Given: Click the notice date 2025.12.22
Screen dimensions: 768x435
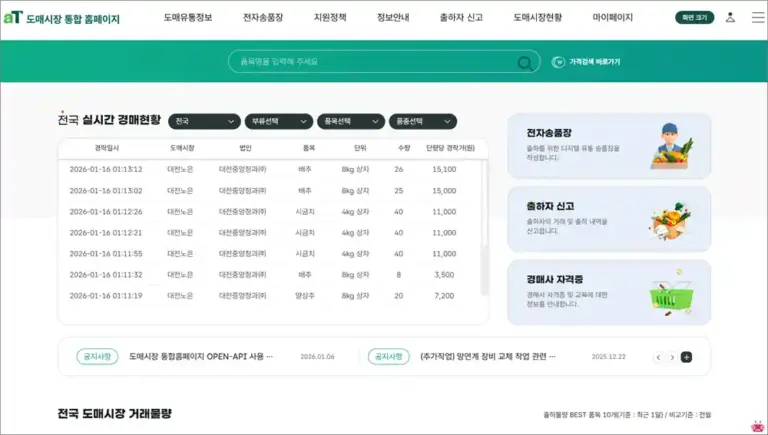Looking at the screenshot, I should click(x=608, y=357).
